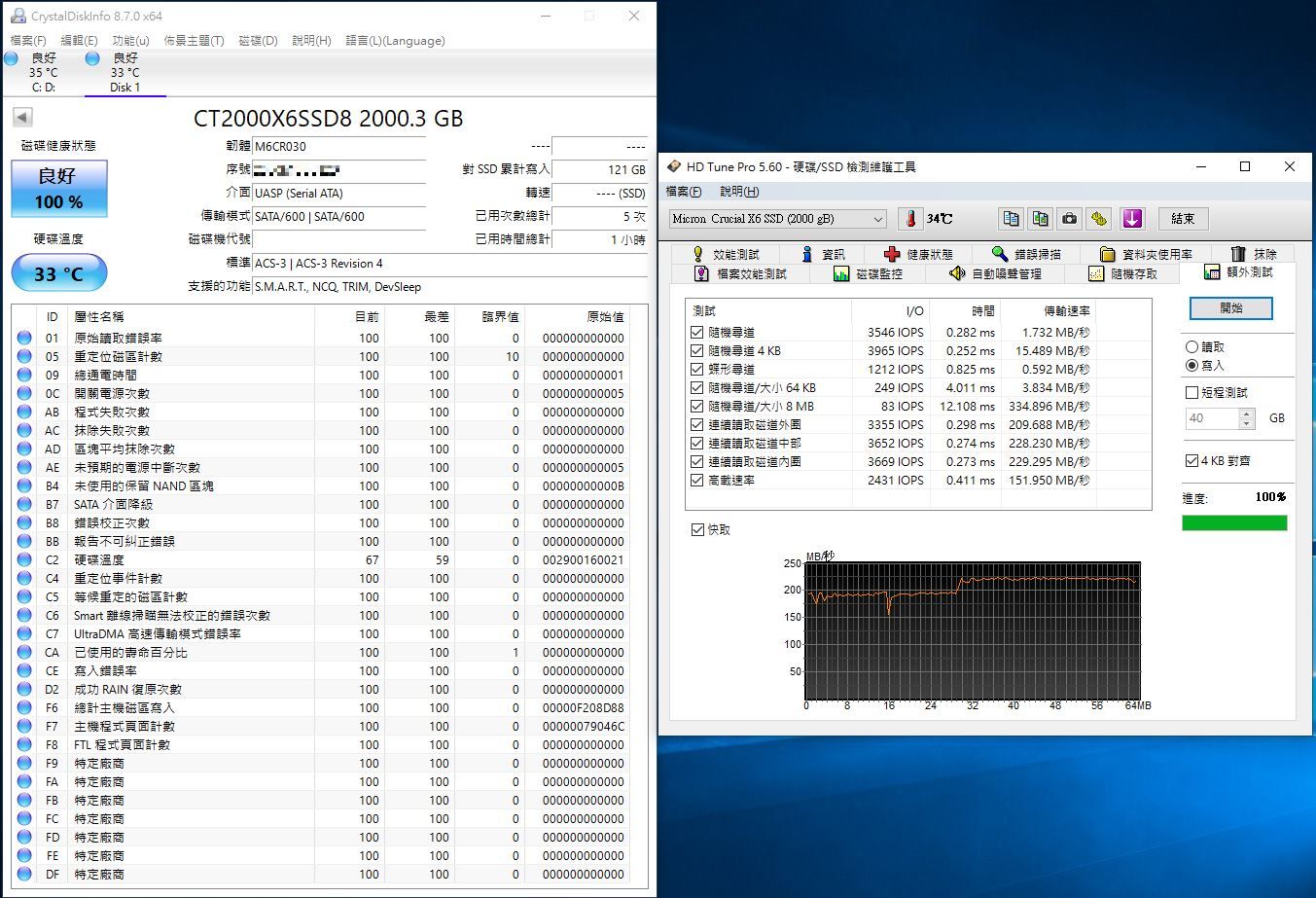Screen dimensions: 1316x898
Task: Uncheck the 4 KB 對齊 checkbox
Action: coord(1192,461)
